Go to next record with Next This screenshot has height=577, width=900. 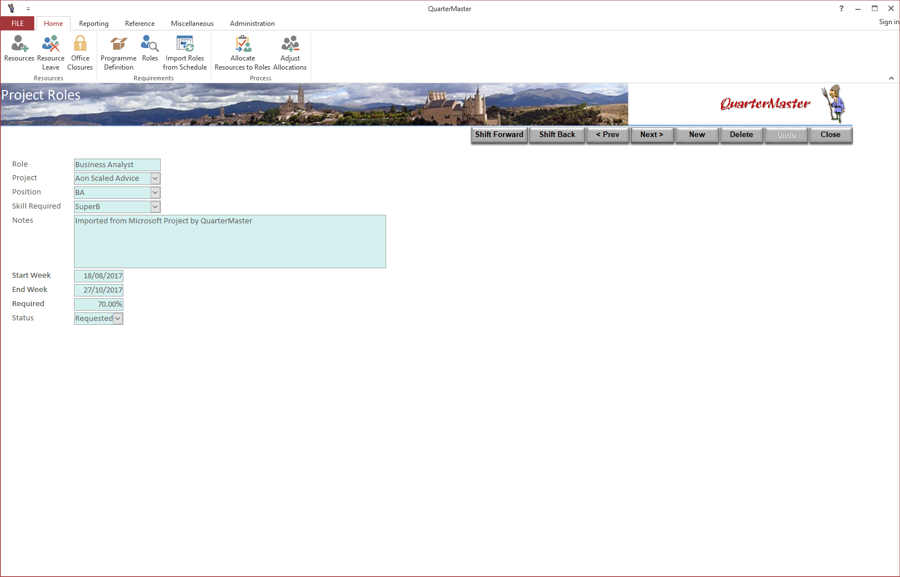(652, 135)
